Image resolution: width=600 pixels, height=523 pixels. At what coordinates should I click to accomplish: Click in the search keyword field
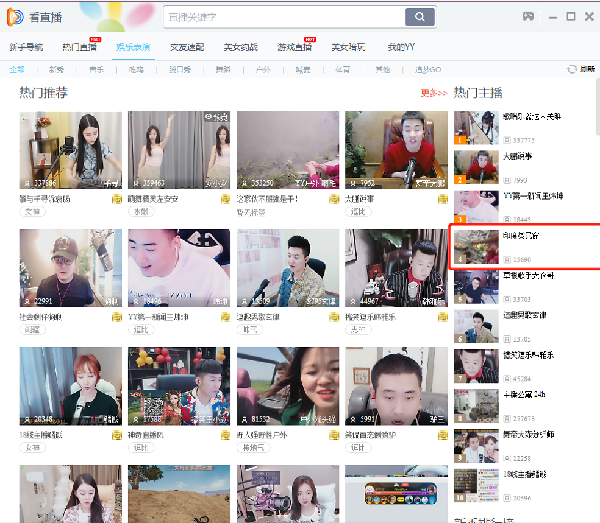click(283, 17)
